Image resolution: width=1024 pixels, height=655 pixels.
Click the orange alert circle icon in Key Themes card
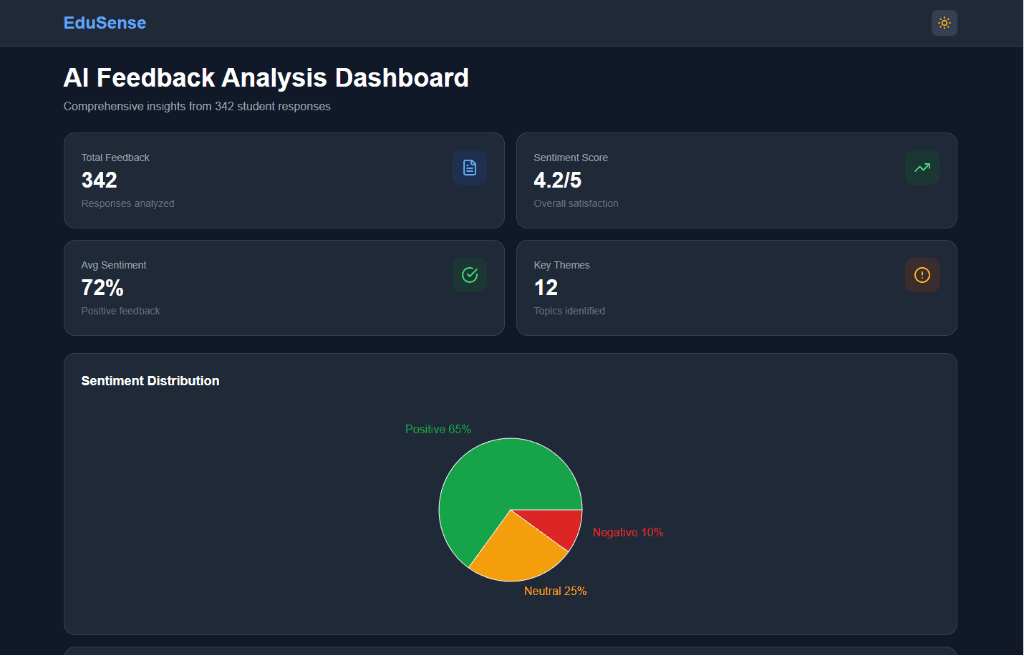(922, 275)
